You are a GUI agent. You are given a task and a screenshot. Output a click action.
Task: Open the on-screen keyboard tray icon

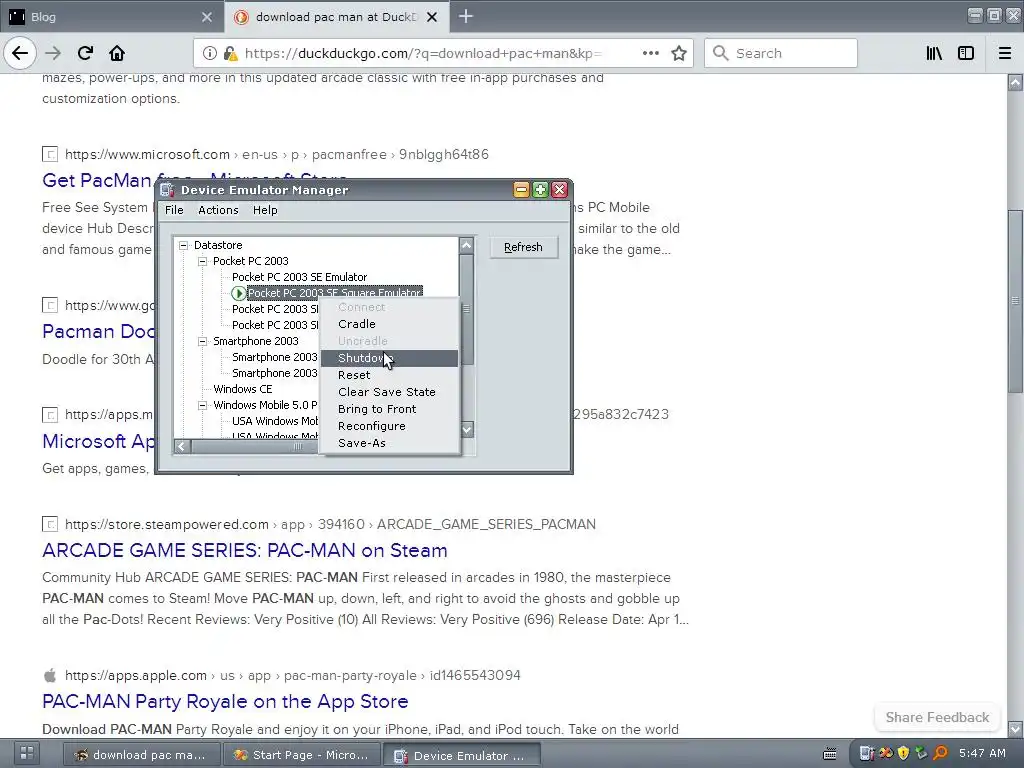tap(829, 754)
